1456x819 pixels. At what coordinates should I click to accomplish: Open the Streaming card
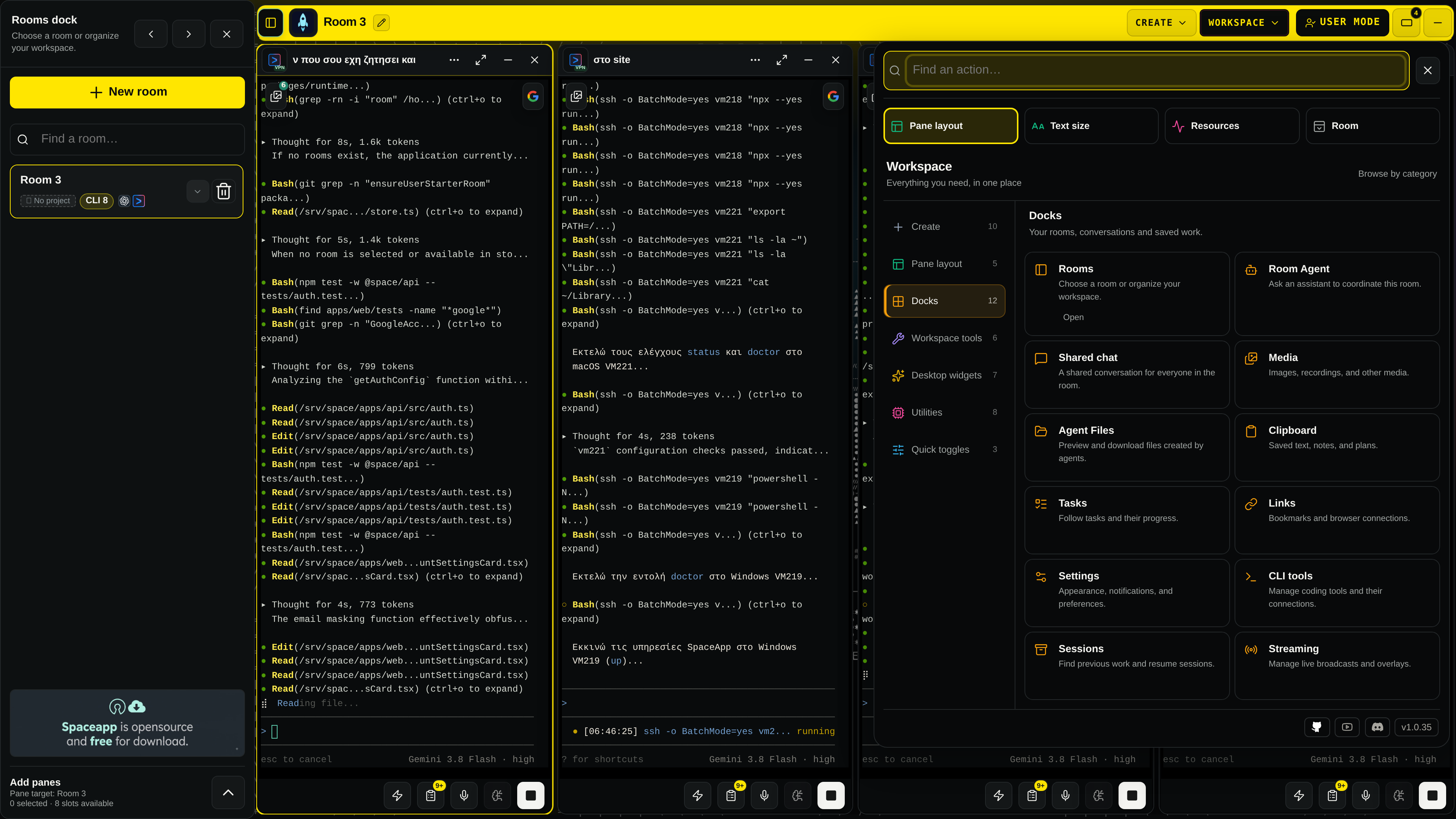pyautogui.click(x=1337, y=665)
